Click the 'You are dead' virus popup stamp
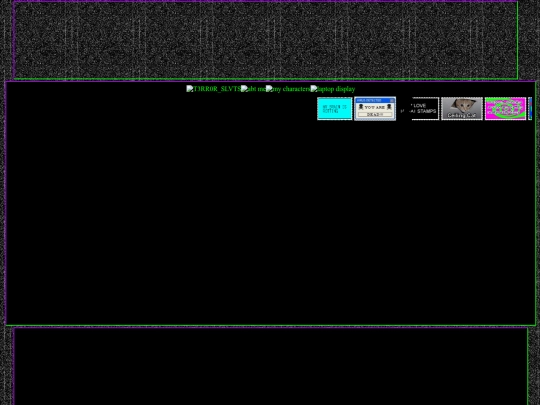The image size is (540, 405). pyautogui.click(x=375, y=109)
